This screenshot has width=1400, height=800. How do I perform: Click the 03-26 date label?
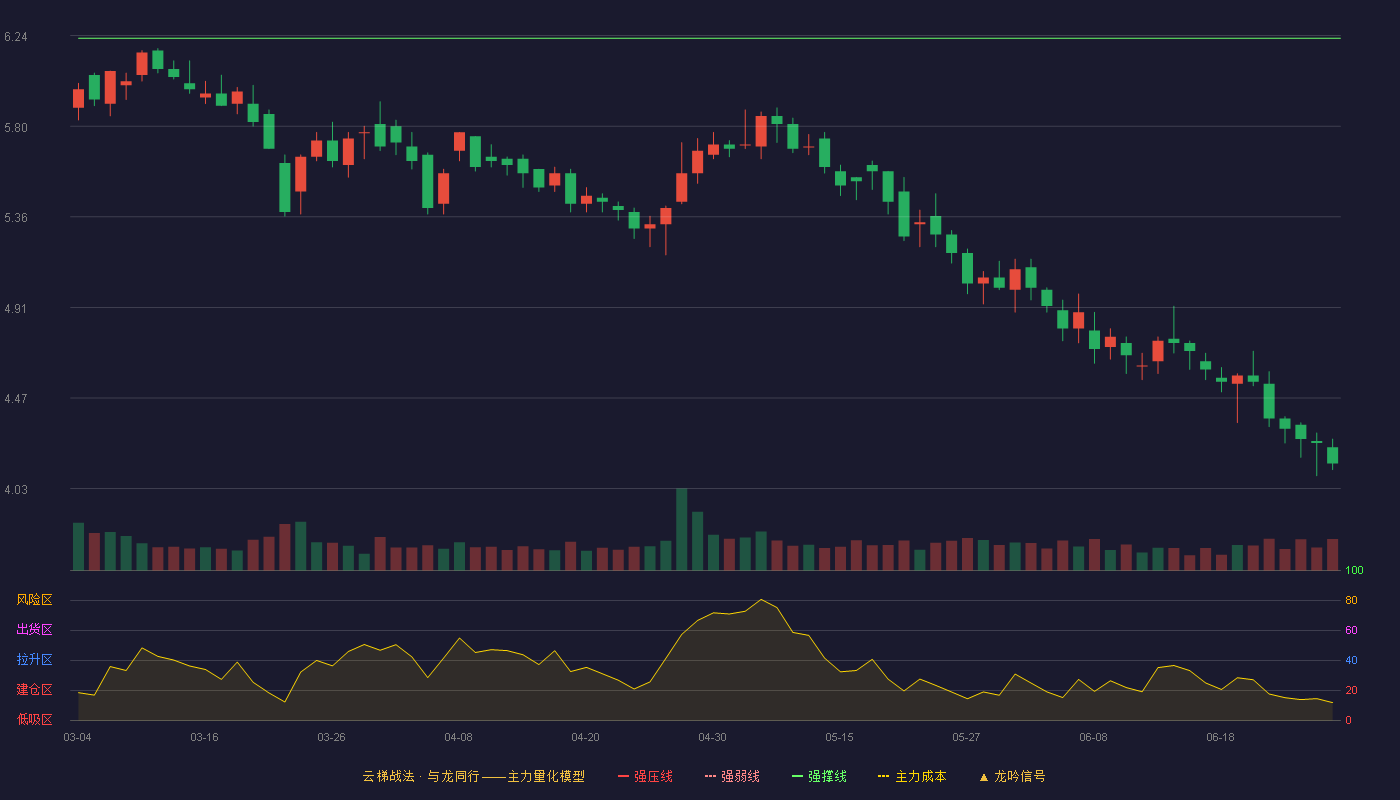331,737
